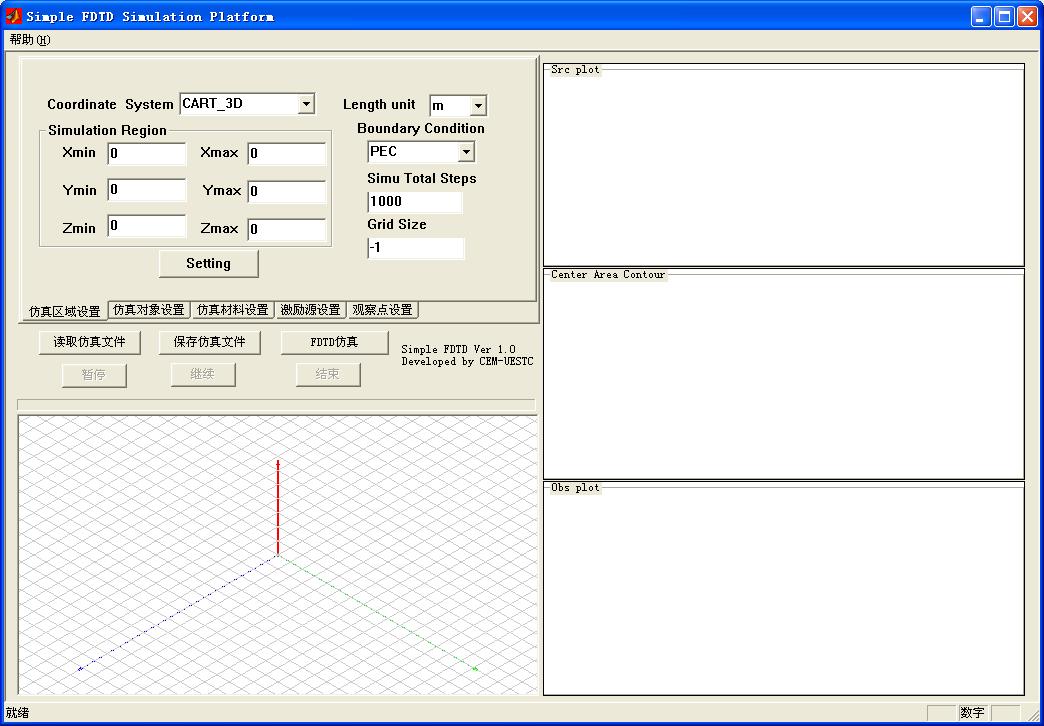
Task: Click the Developed by CEM-UESTC text
Action: coord(467,362)
